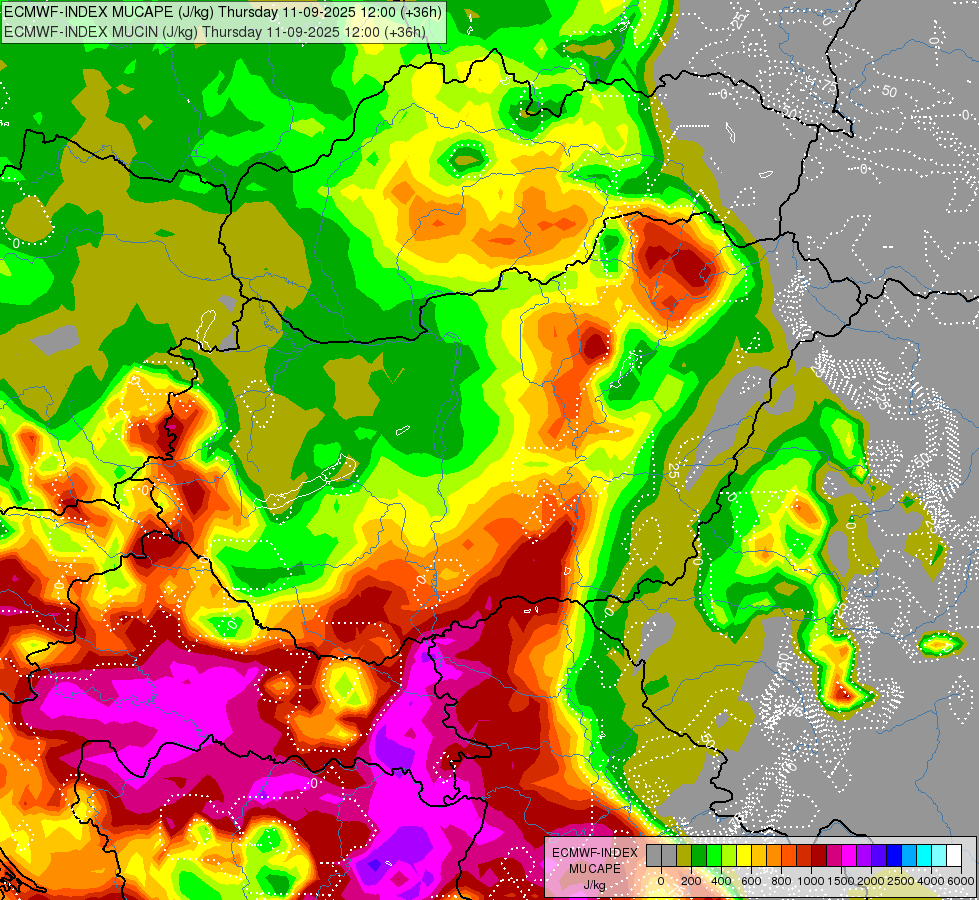Click the legend's 1500 scale value
The height and width of the screenshot is (900, 979).
pos(842,881)
